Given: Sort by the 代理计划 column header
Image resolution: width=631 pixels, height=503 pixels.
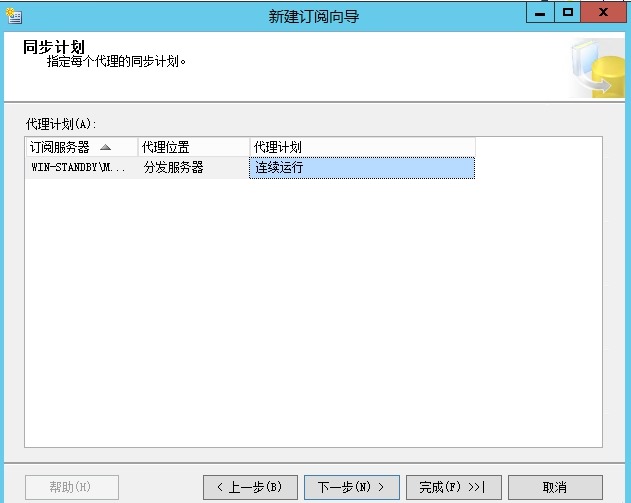Looking at the screenshot, I should (x=361, y=147).
